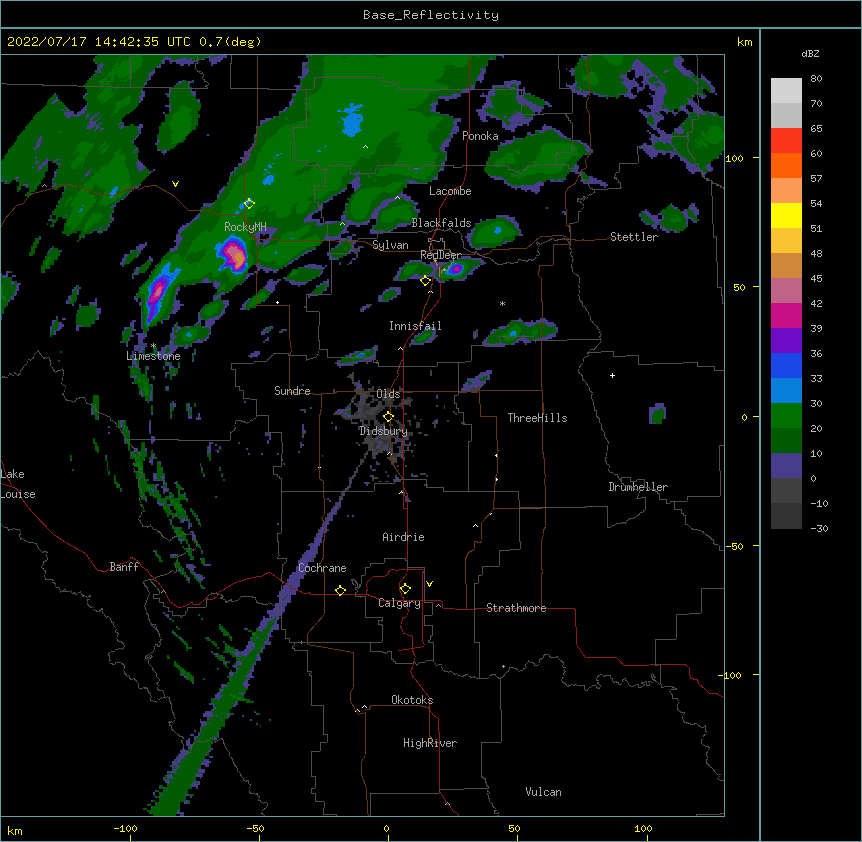Click the Sylvan label
Screen dimensions: 862x842
point(390,245)
